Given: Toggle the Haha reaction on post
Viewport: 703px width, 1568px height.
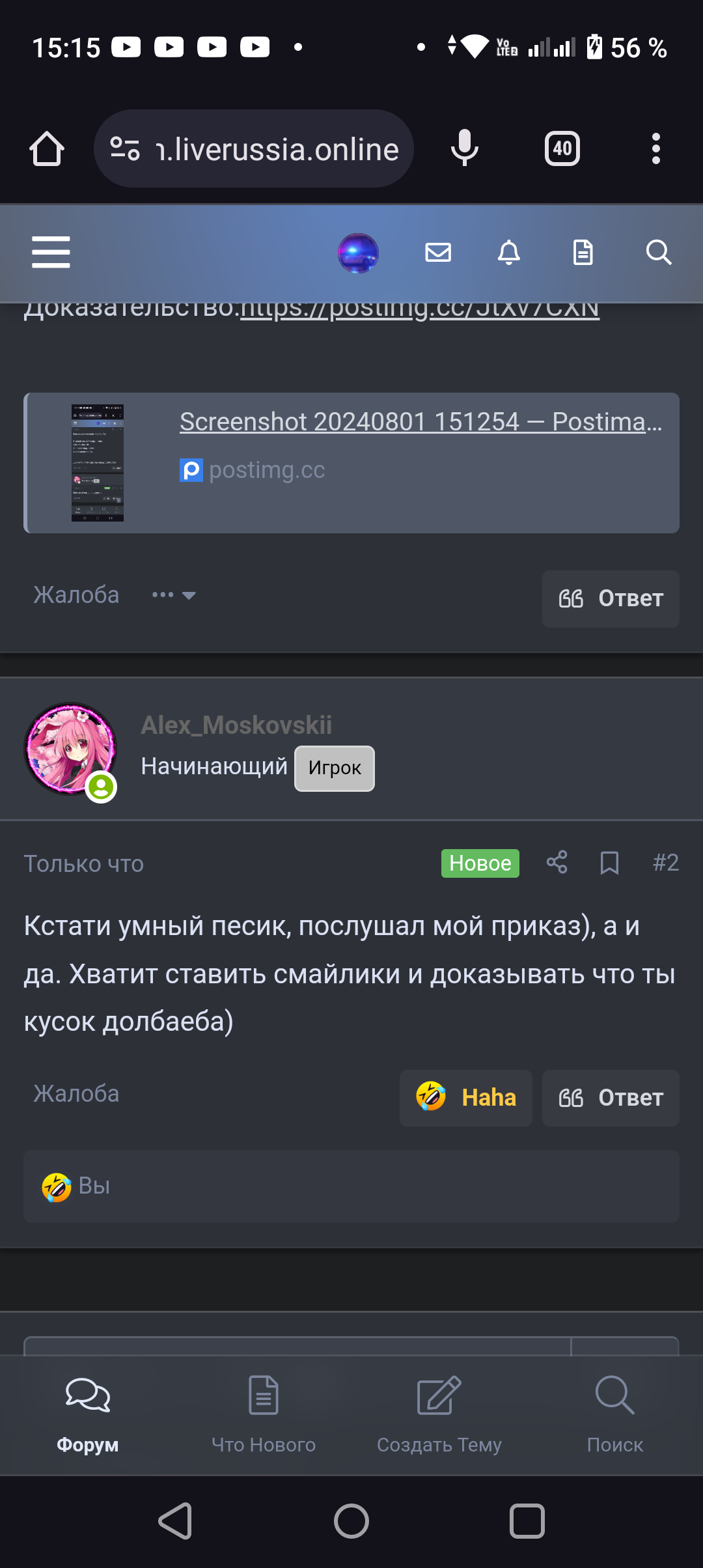Looking at the screenshot, I should (x=466, y=1098).
